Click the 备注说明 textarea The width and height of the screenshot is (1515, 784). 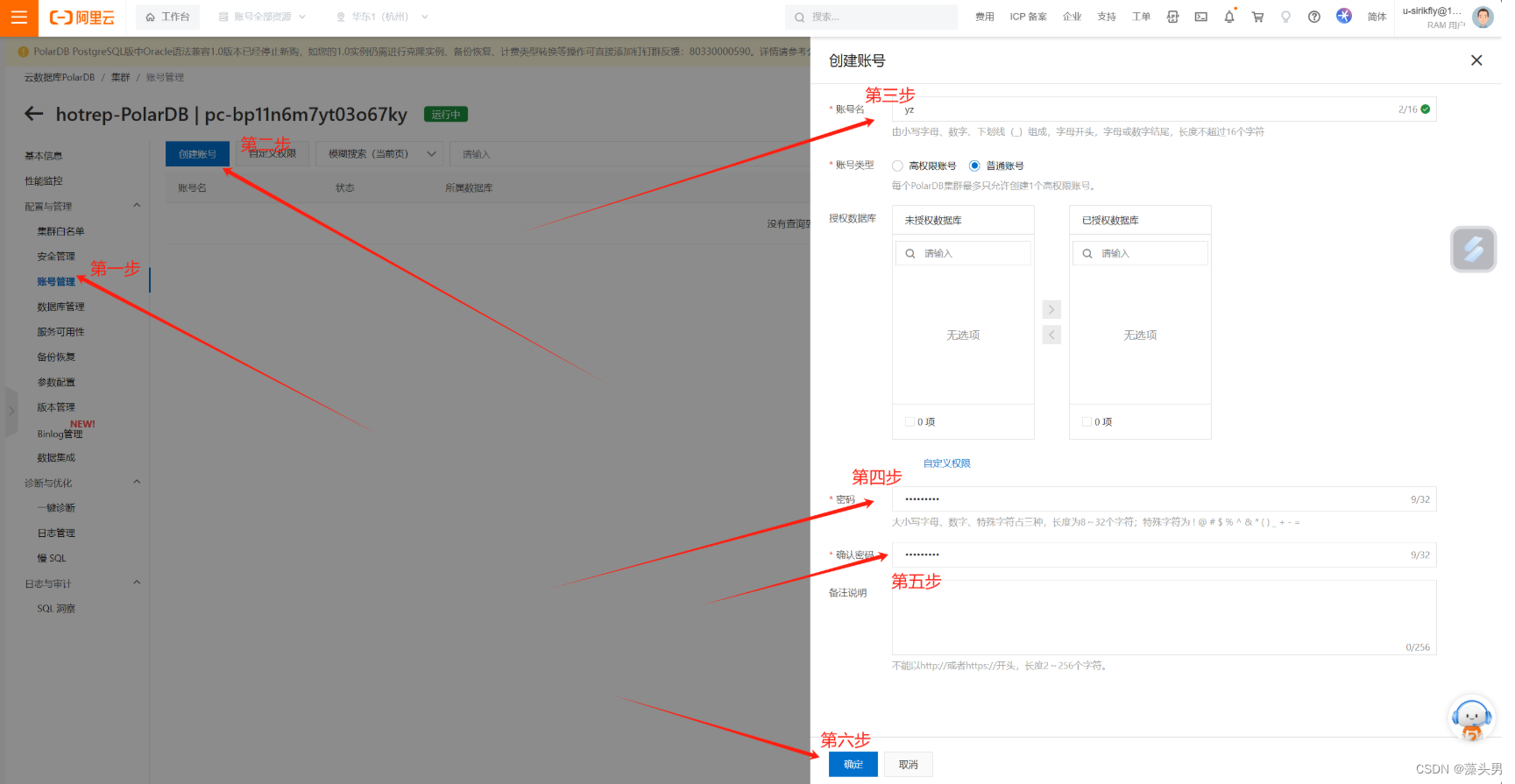[x=1164, y=618]
